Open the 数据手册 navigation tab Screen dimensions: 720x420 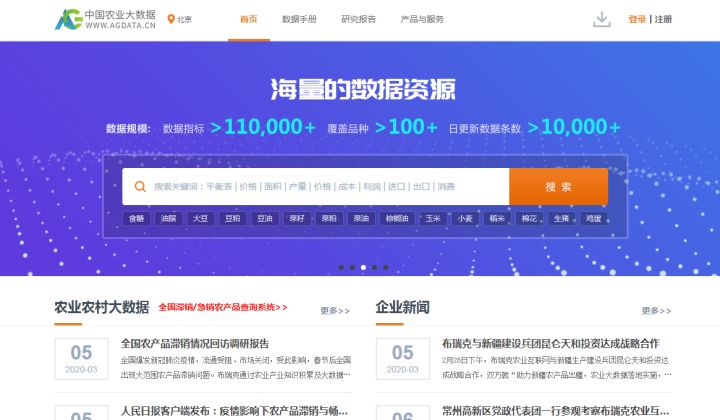(299, 19)
